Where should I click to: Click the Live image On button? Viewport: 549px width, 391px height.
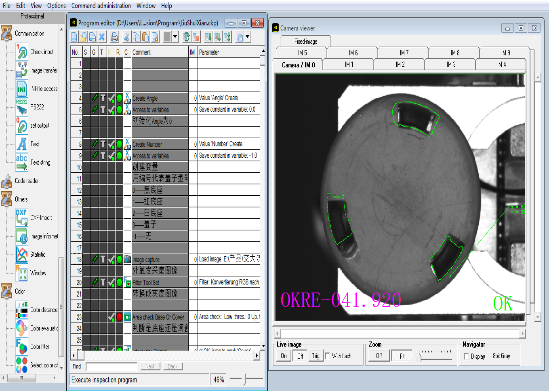pyautogui.click(x=284, y=356)
